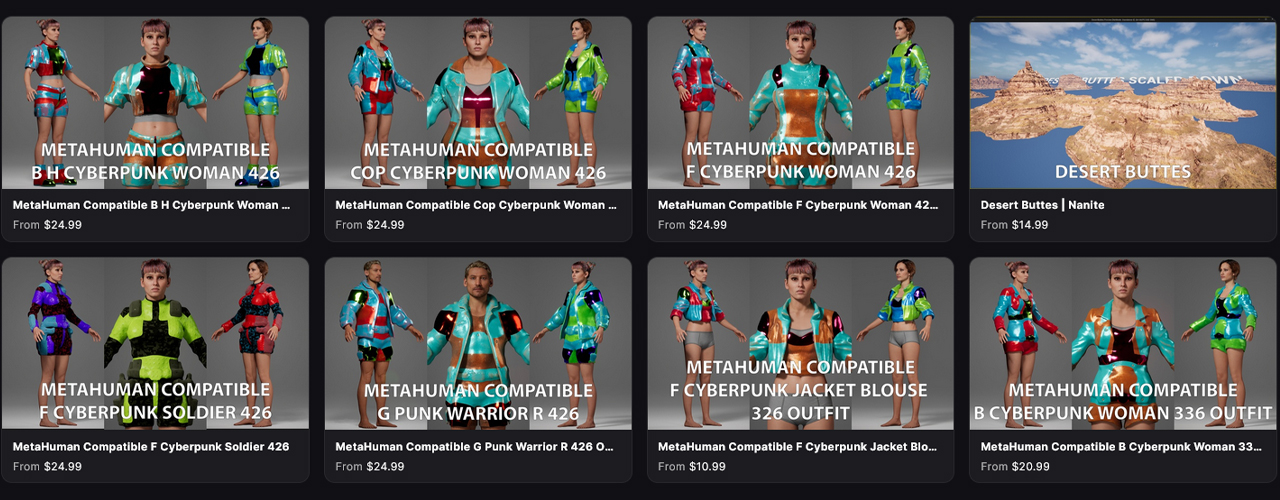The height and width of the screenshot is (500, 1280).
Task: Open the B Cyberpunk Woman 336 Outfit thumbnail
Action: click(x=1123, y=344)
